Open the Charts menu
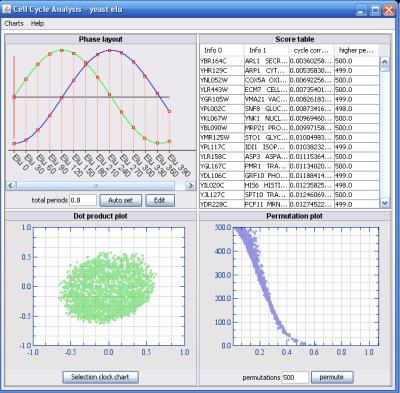This screenshot has width=400, height=393. (x=14, y=24)
